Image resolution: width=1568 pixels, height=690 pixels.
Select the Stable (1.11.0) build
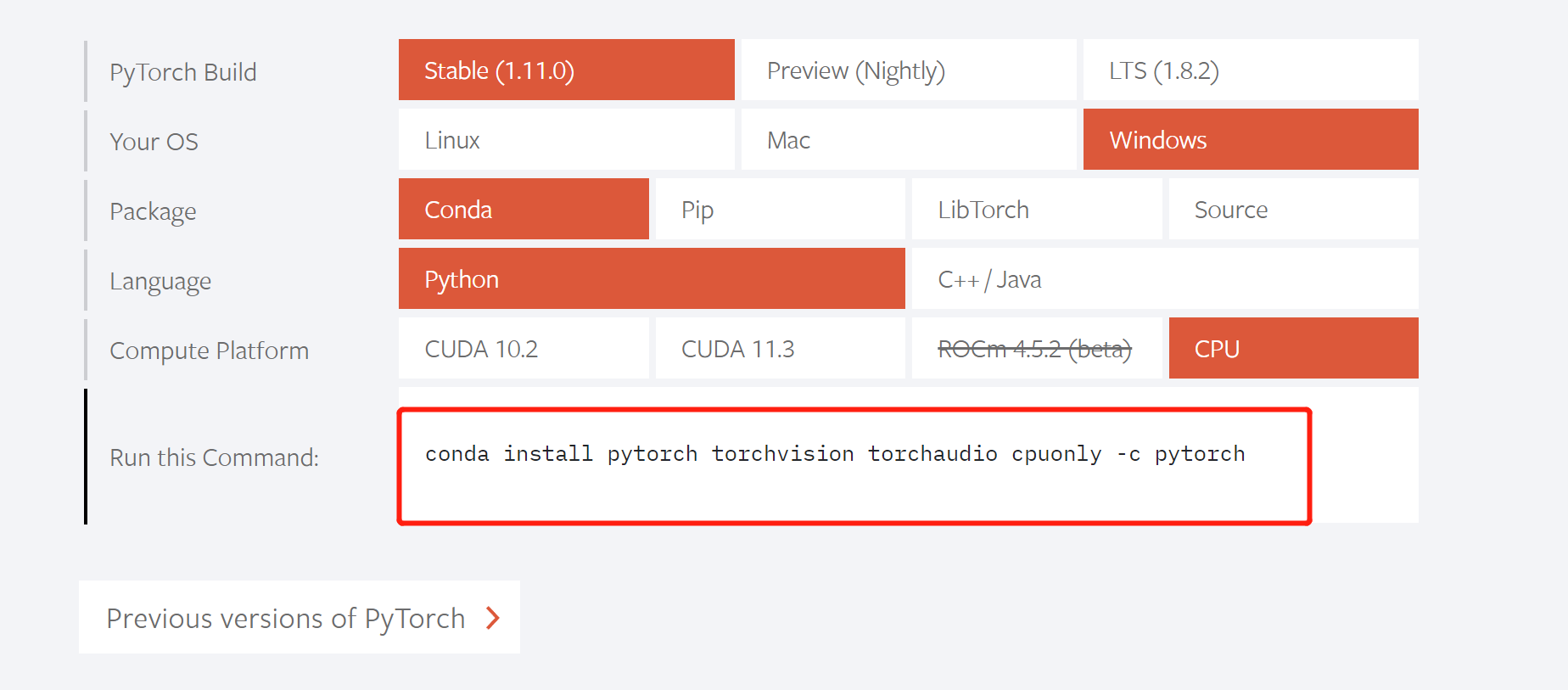(x=565, y=70)
